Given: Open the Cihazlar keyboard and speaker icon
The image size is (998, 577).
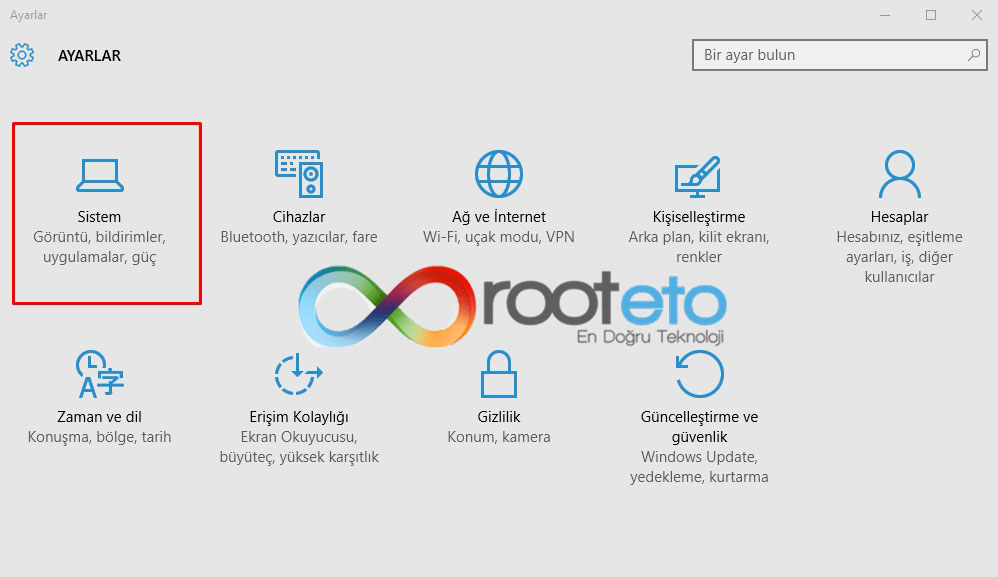Looking at the screenshot, I should pos(299,174).
